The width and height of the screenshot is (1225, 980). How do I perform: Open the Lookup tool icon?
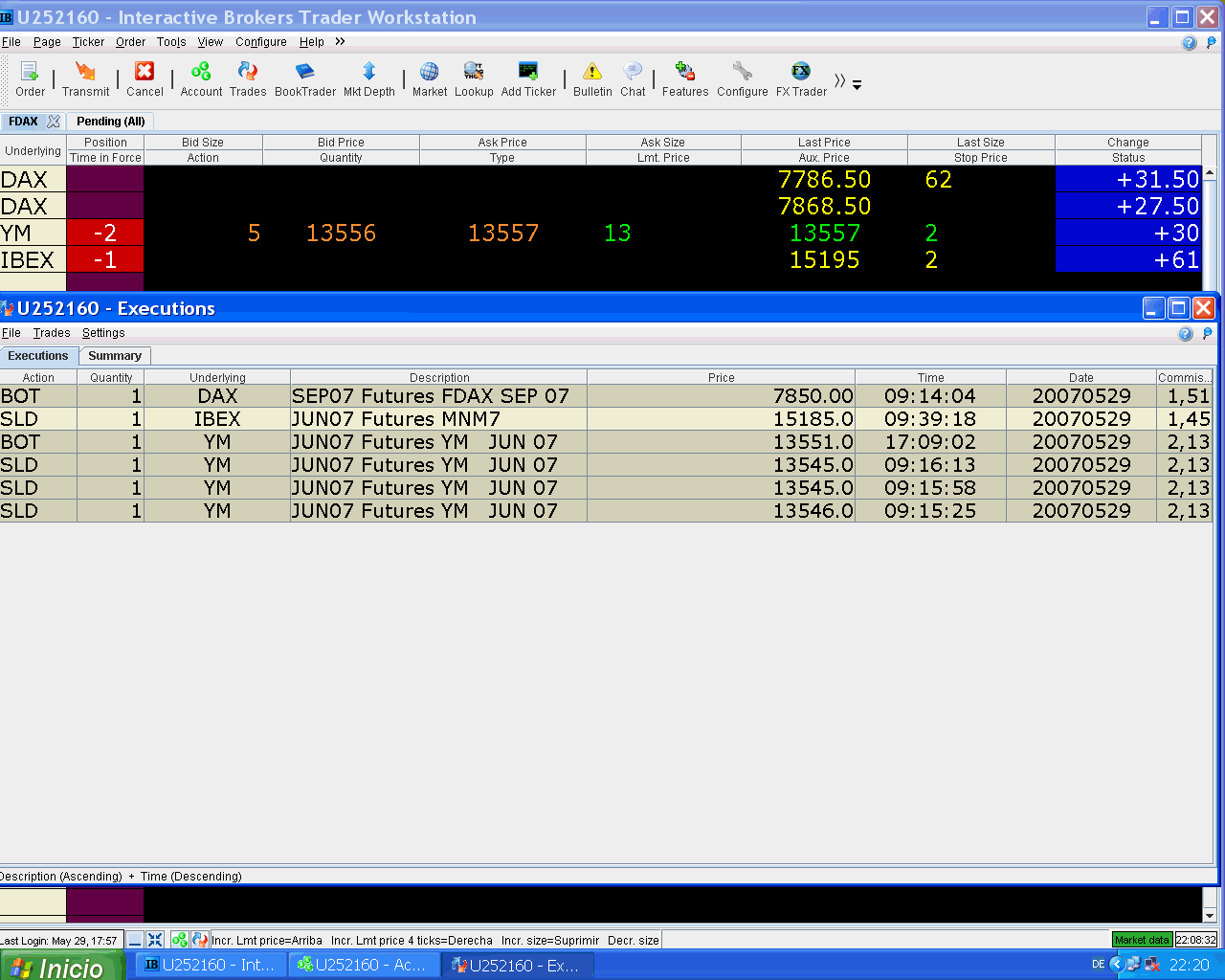474,79
